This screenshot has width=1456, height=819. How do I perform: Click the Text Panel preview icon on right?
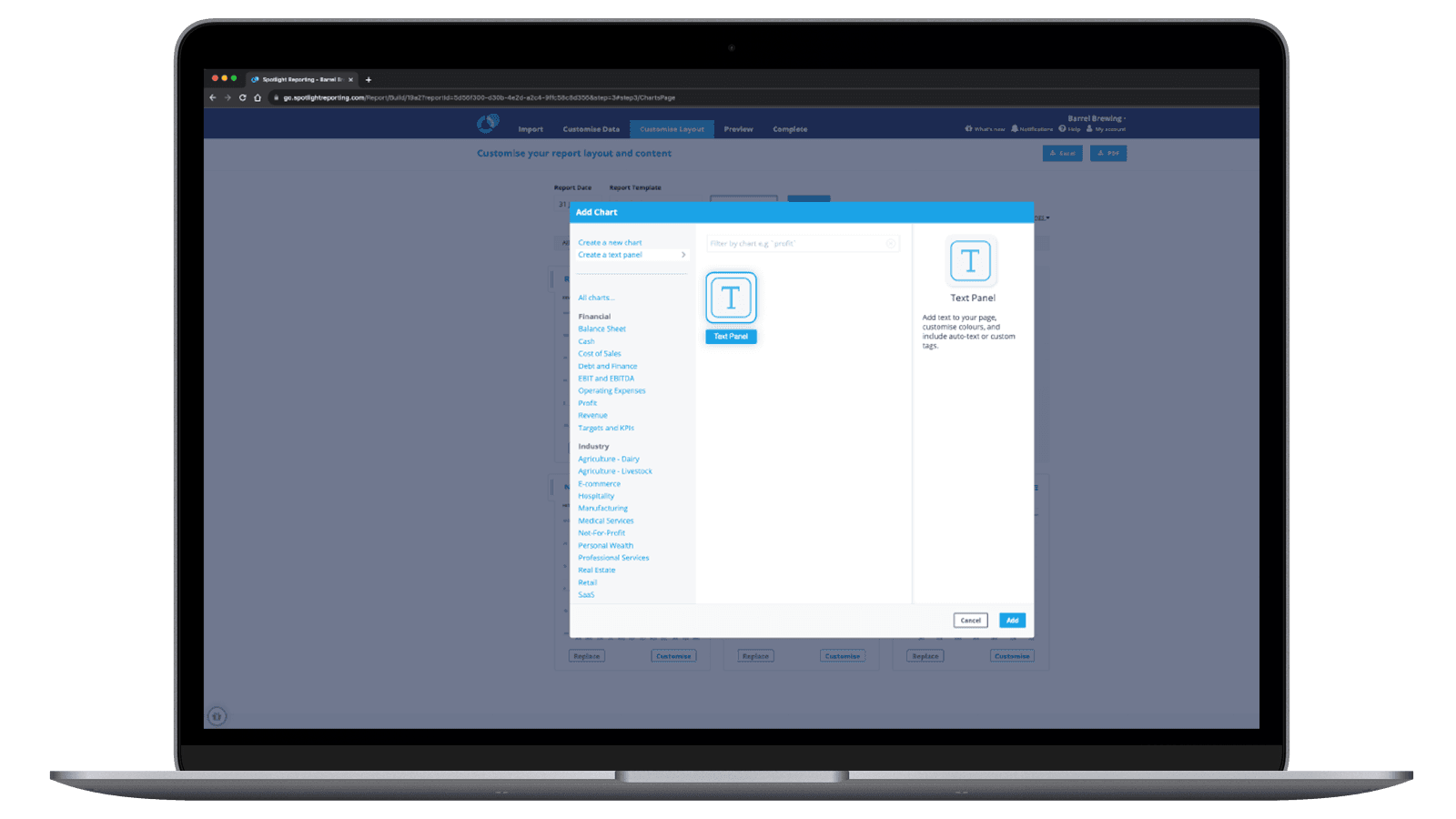pos(971,262)
